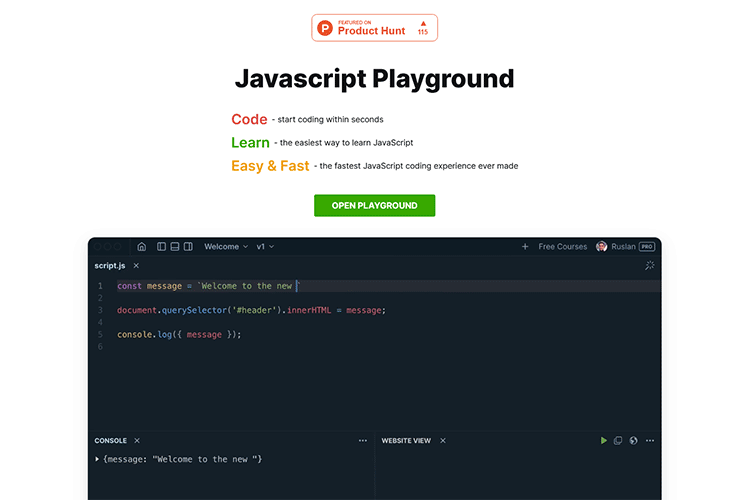Open the Console panel more options menu

[363, 440]
